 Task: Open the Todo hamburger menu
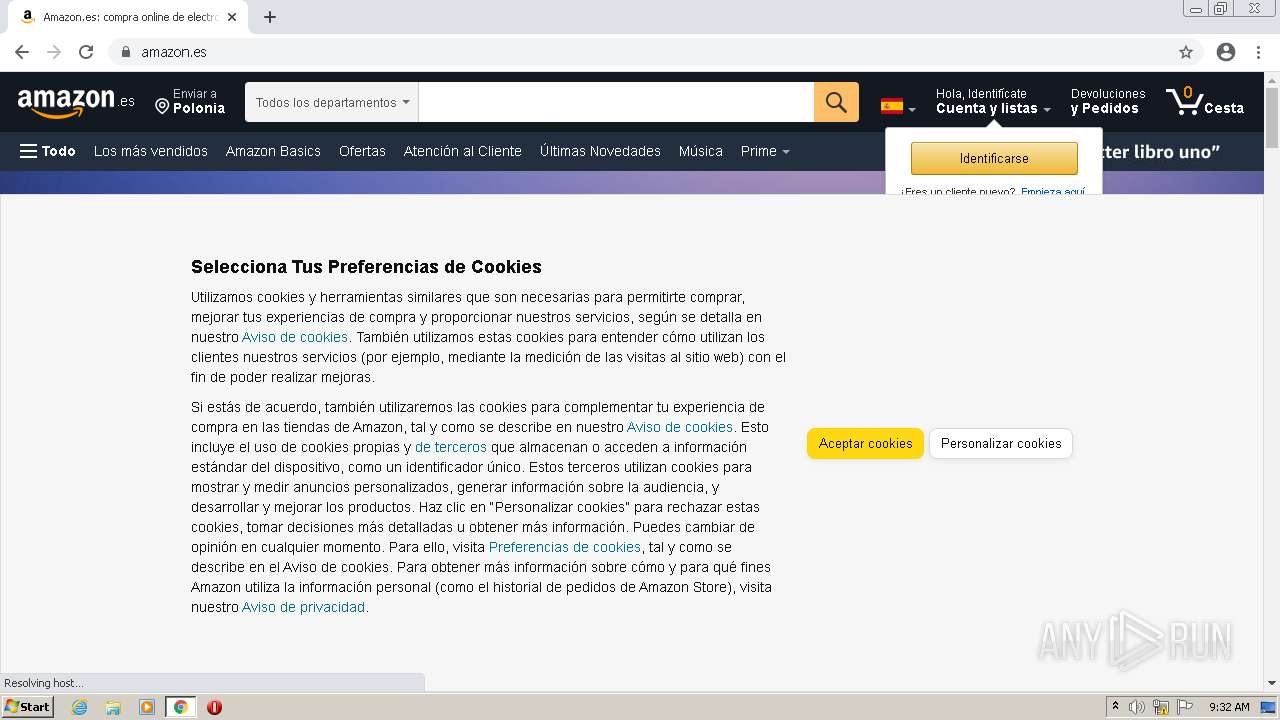(47, 151)
